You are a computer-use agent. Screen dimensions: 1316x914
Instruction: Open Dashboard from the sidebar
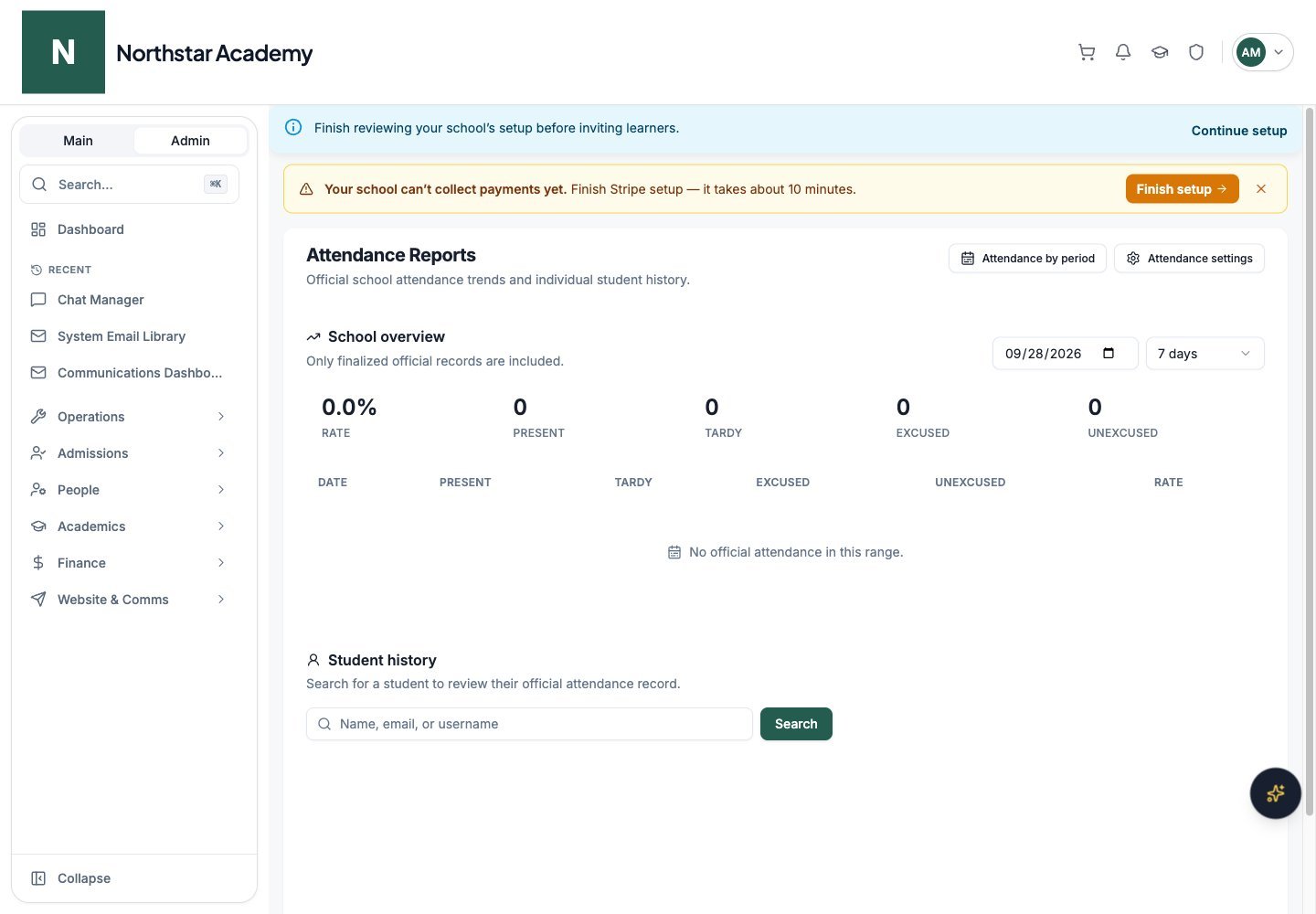click(x=129, y=229)
